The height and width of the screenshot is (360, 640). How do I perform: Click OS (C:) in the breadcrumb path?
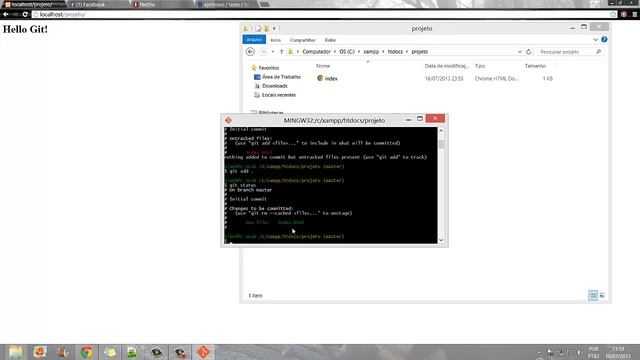coord(347,52)
